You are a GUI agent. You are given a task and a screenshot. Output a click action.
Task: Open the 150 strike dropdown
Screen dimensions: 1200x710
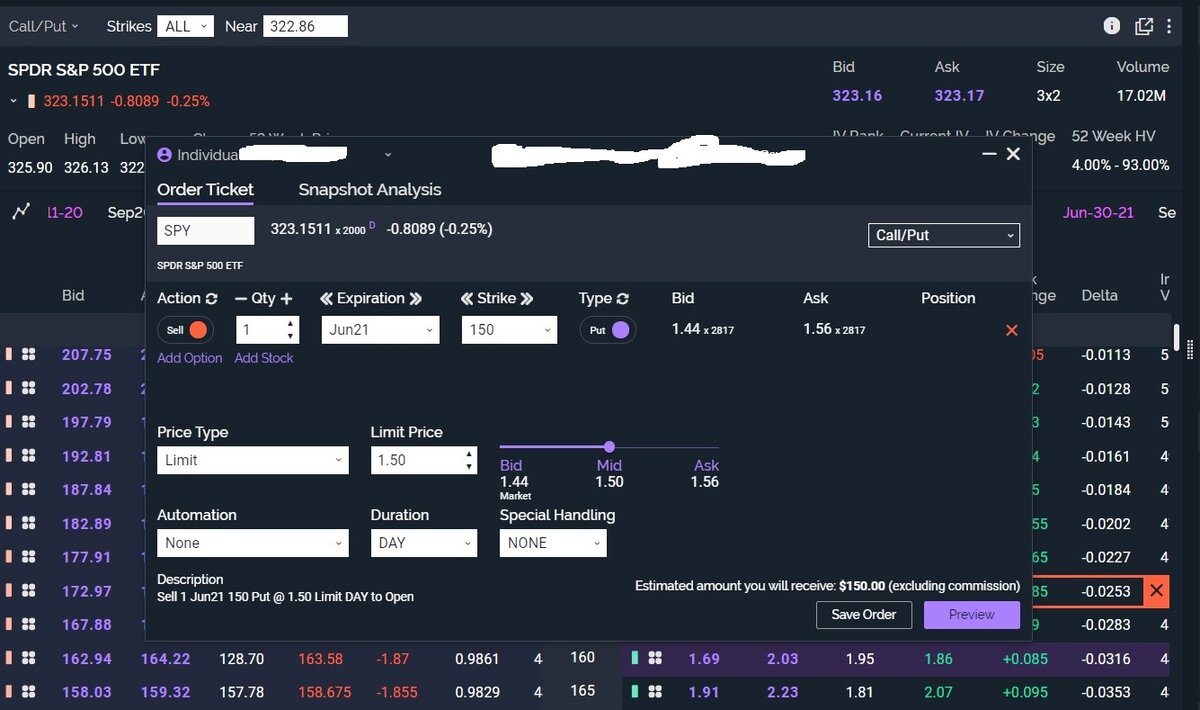tap(509, 330)
